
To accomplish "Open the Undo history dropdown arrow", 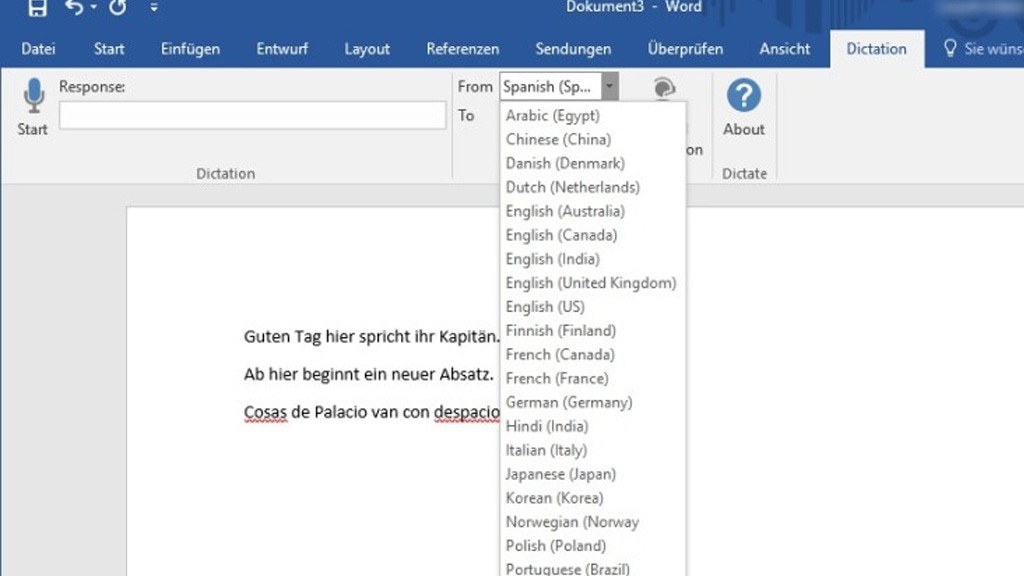I will (x=94, y=7).
